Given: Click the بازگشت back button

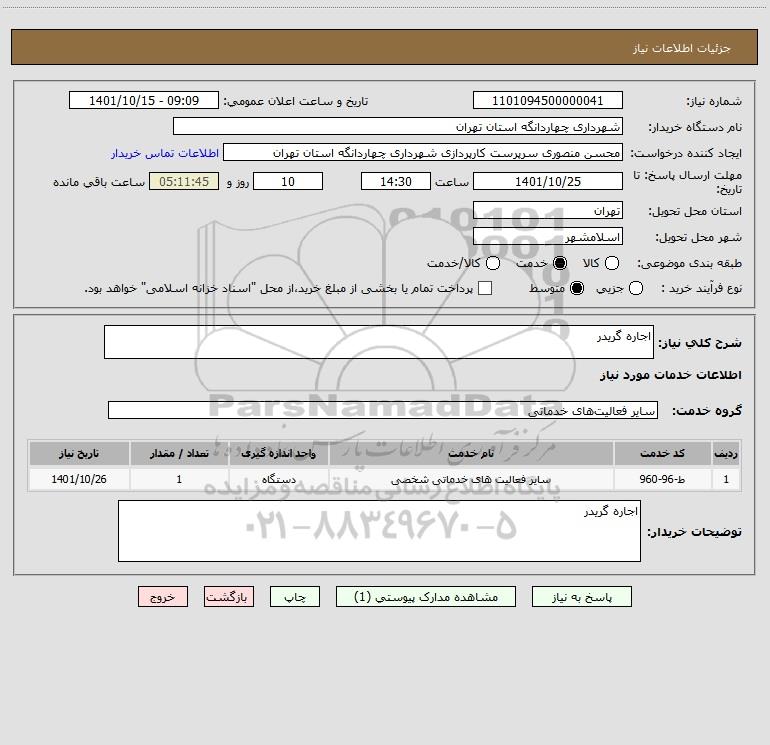Looking at the screenshot, I should pos(229,597).
